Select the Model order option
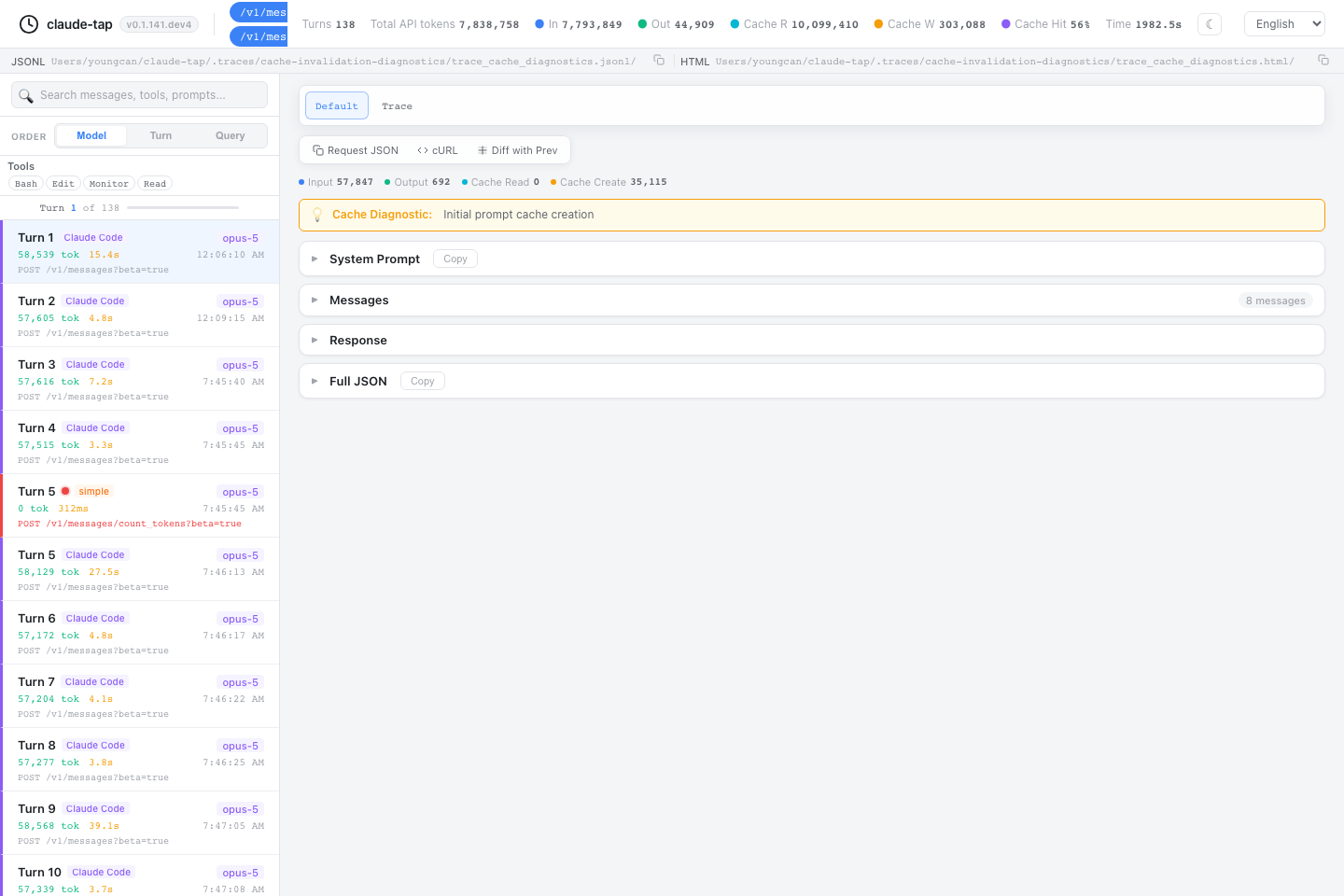Screen dimensions: 1344x896 tap(91, 136)
